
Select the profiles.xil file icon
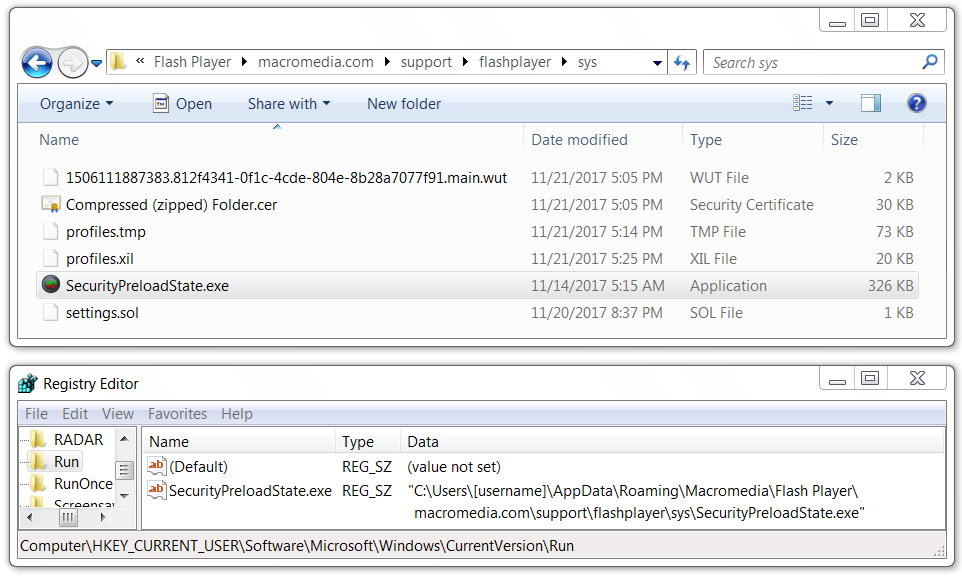50,258
